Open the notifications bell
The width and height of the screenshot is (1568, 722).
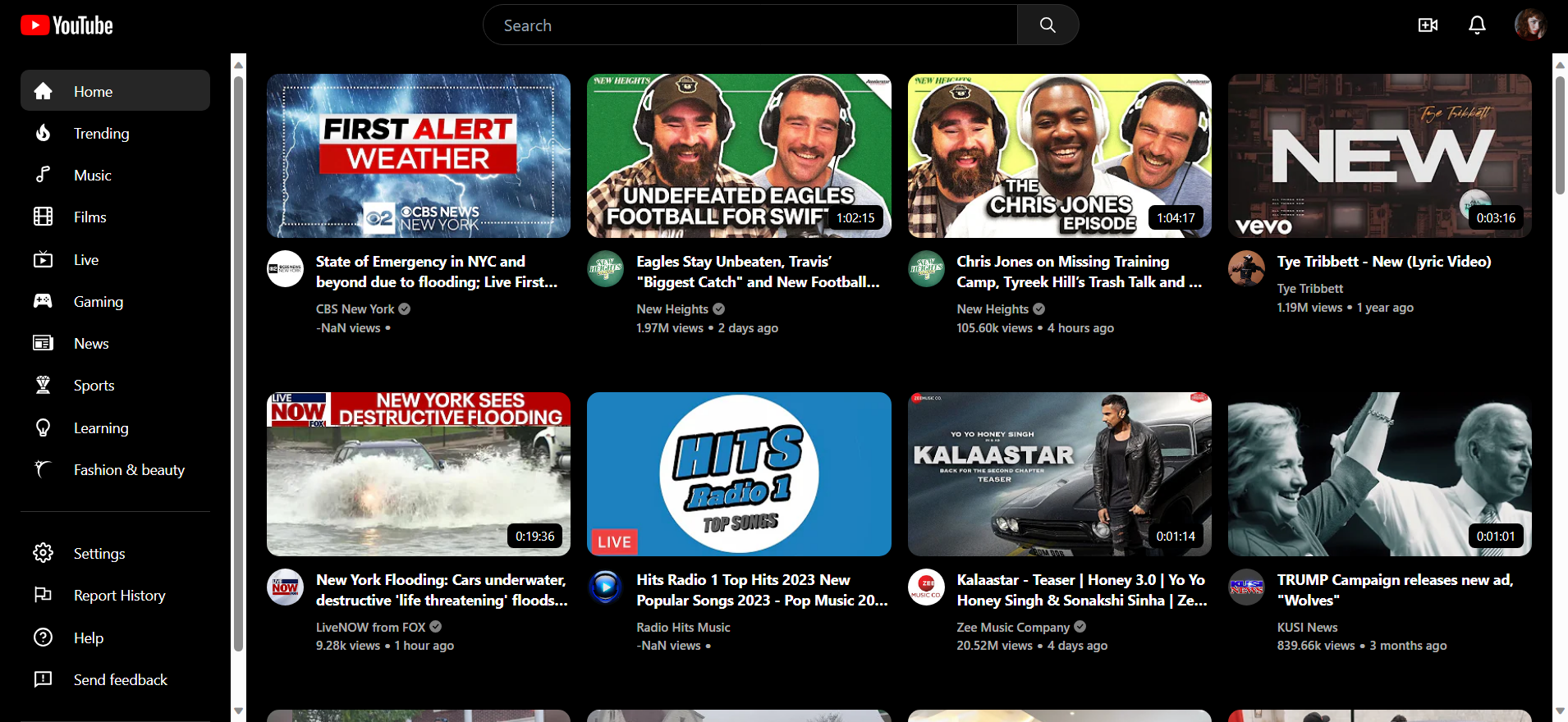click(x=1477, y=25)
